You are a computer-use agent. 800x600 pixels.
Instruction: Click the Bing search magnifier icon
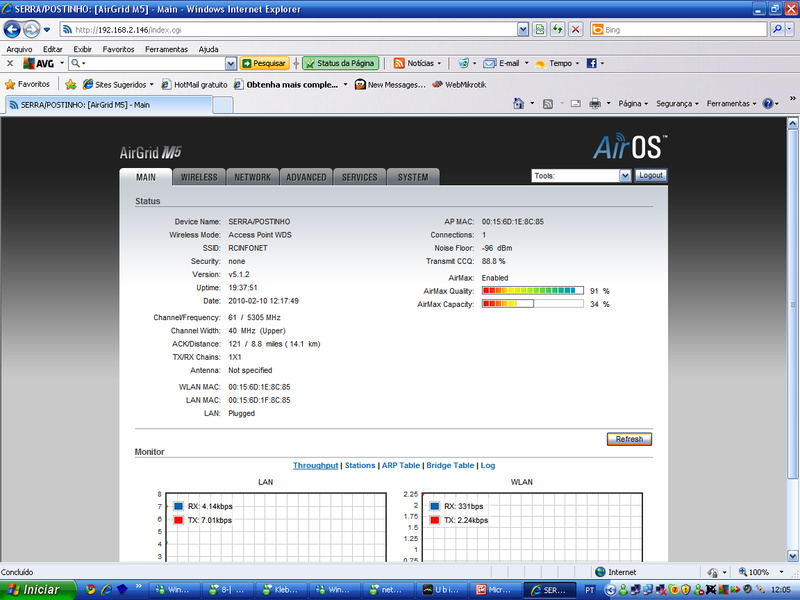[x=777, y=30]
